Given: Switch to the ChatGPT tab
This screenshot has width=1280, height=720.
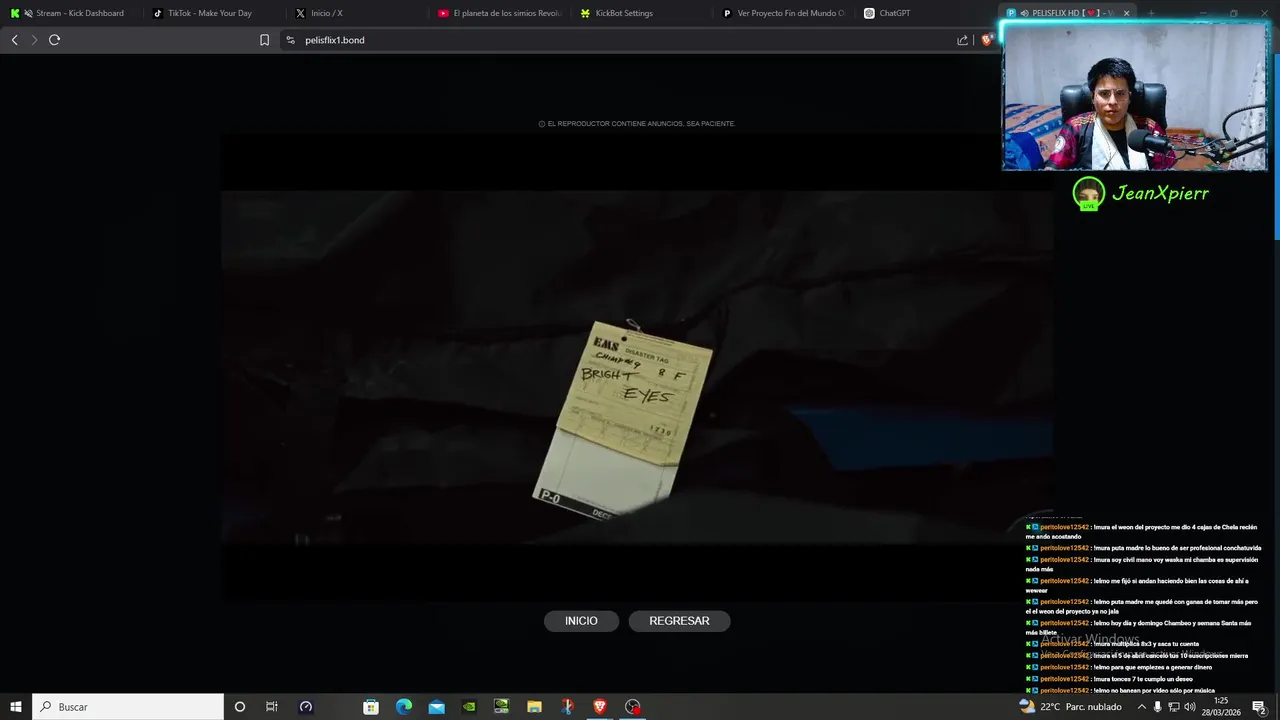Looking at the screenshot, I should tap(928, 13).
